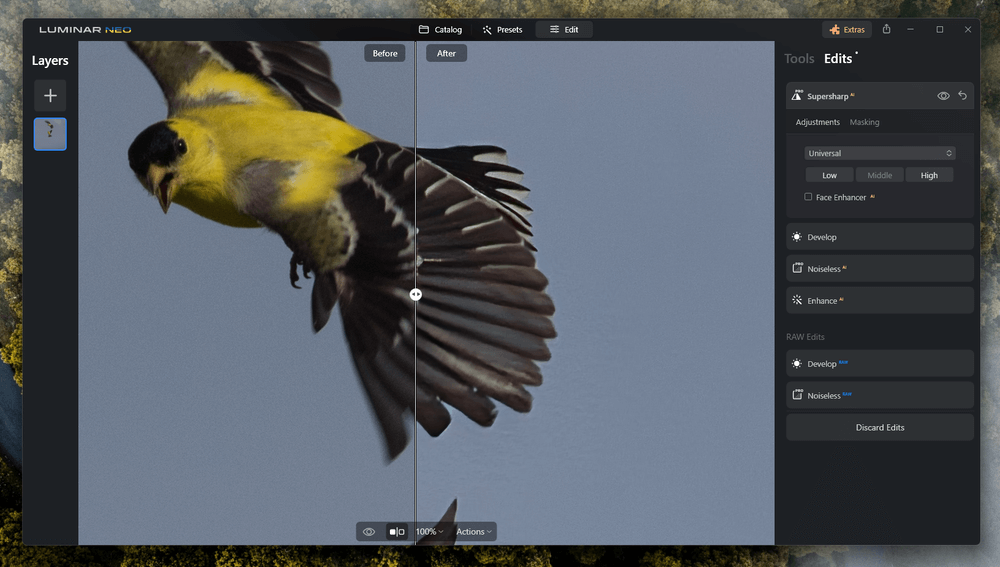Click the Supersharp tool icon
The width and height of the screenshot is (1000, 567).
(x=797, y=96)
